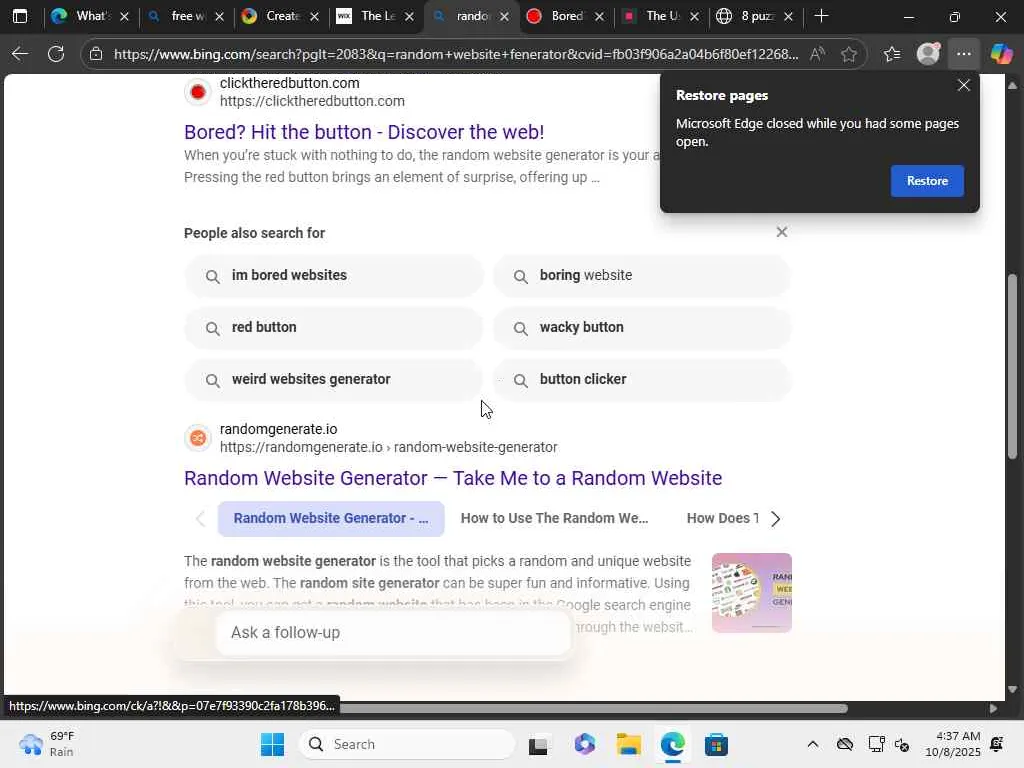This screenshot has width=1024, height=768.
Task: Go back to the previous page
Action: click(x=20, y=54)
